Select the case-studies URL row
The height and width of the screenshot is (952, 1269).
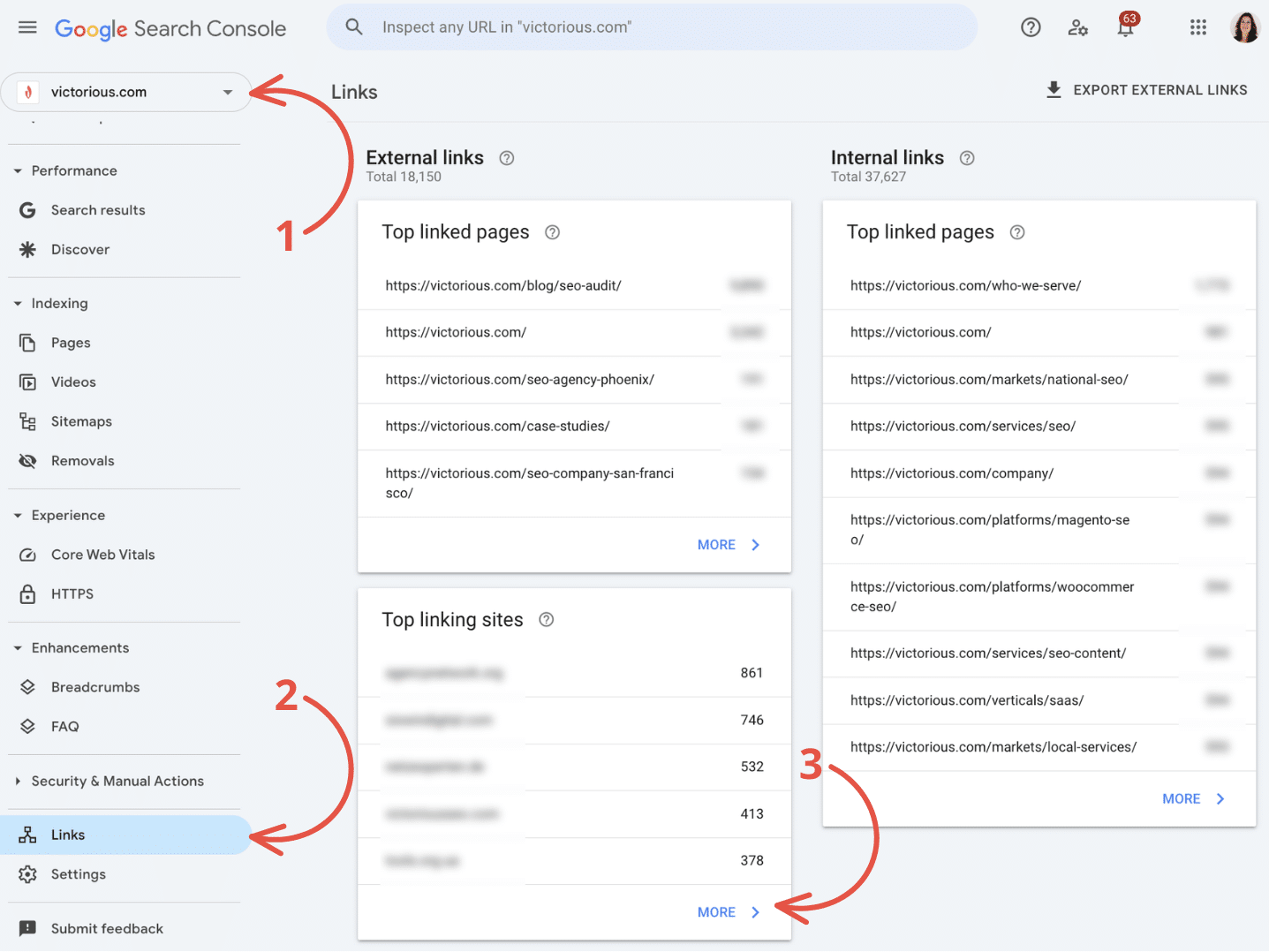click(574, 427)
